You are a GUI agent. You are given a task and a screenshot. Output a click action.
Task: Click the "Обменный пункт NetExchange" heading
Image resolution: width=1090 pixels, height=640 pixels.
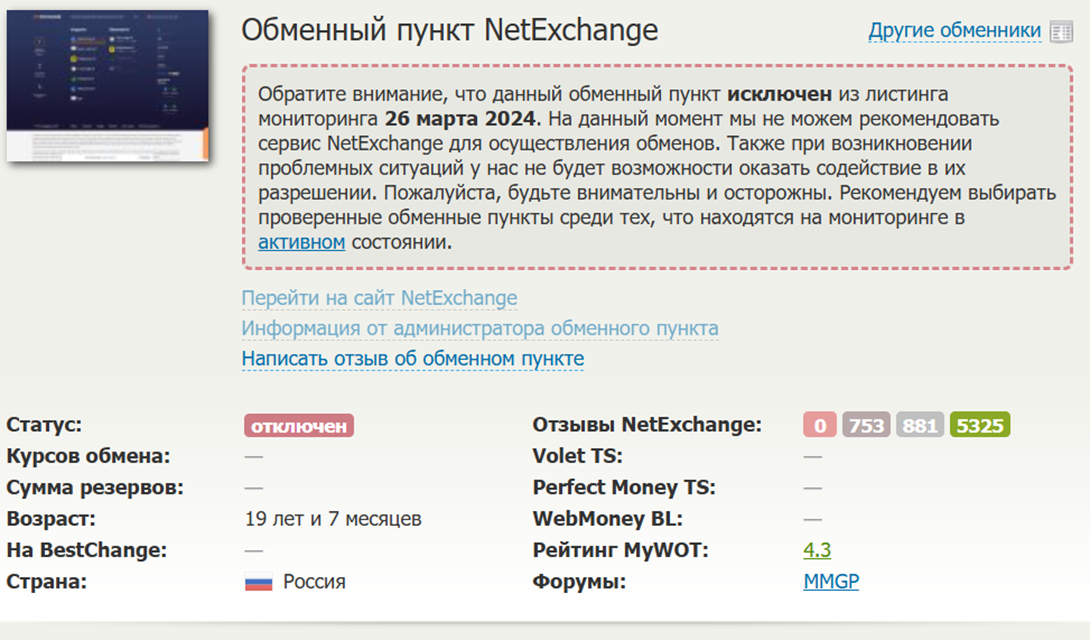pos(450,30)
